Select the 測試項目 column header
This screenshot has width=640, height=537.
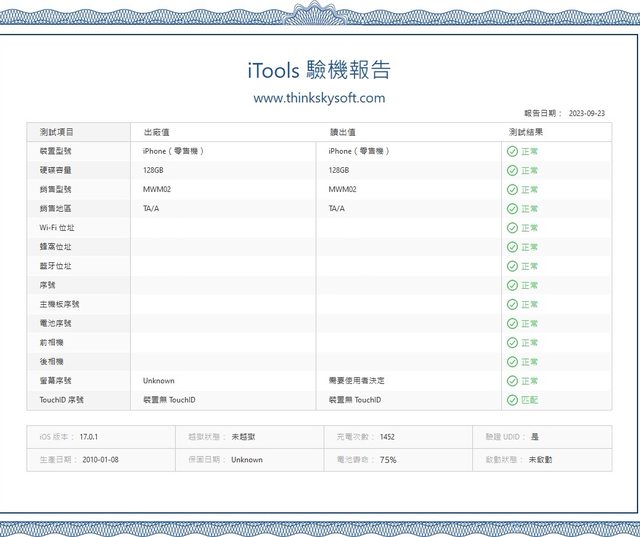57,132
